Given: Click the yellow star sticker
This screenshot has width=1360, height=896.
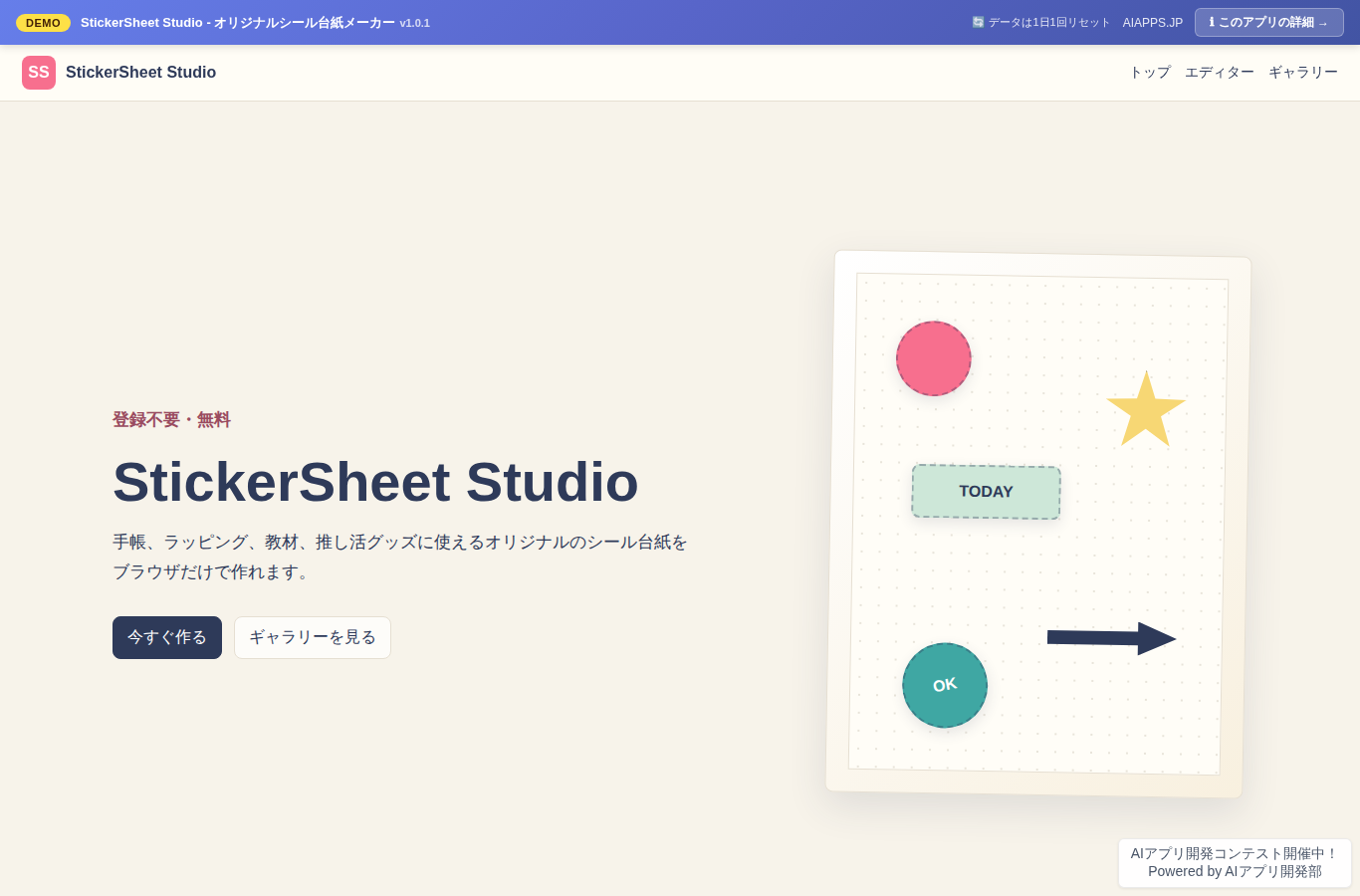Looking at the screenshot, I should 1146,410.
